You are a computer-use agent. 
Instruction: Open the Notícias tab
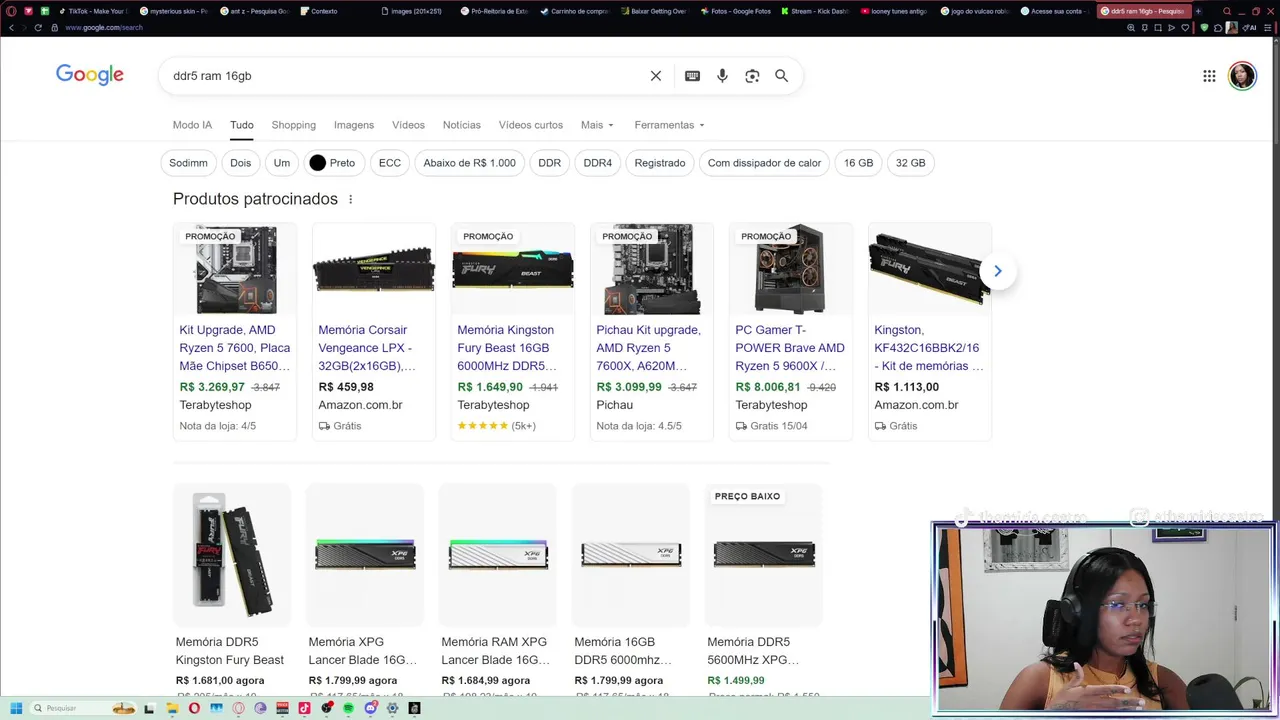click(462, 125)
